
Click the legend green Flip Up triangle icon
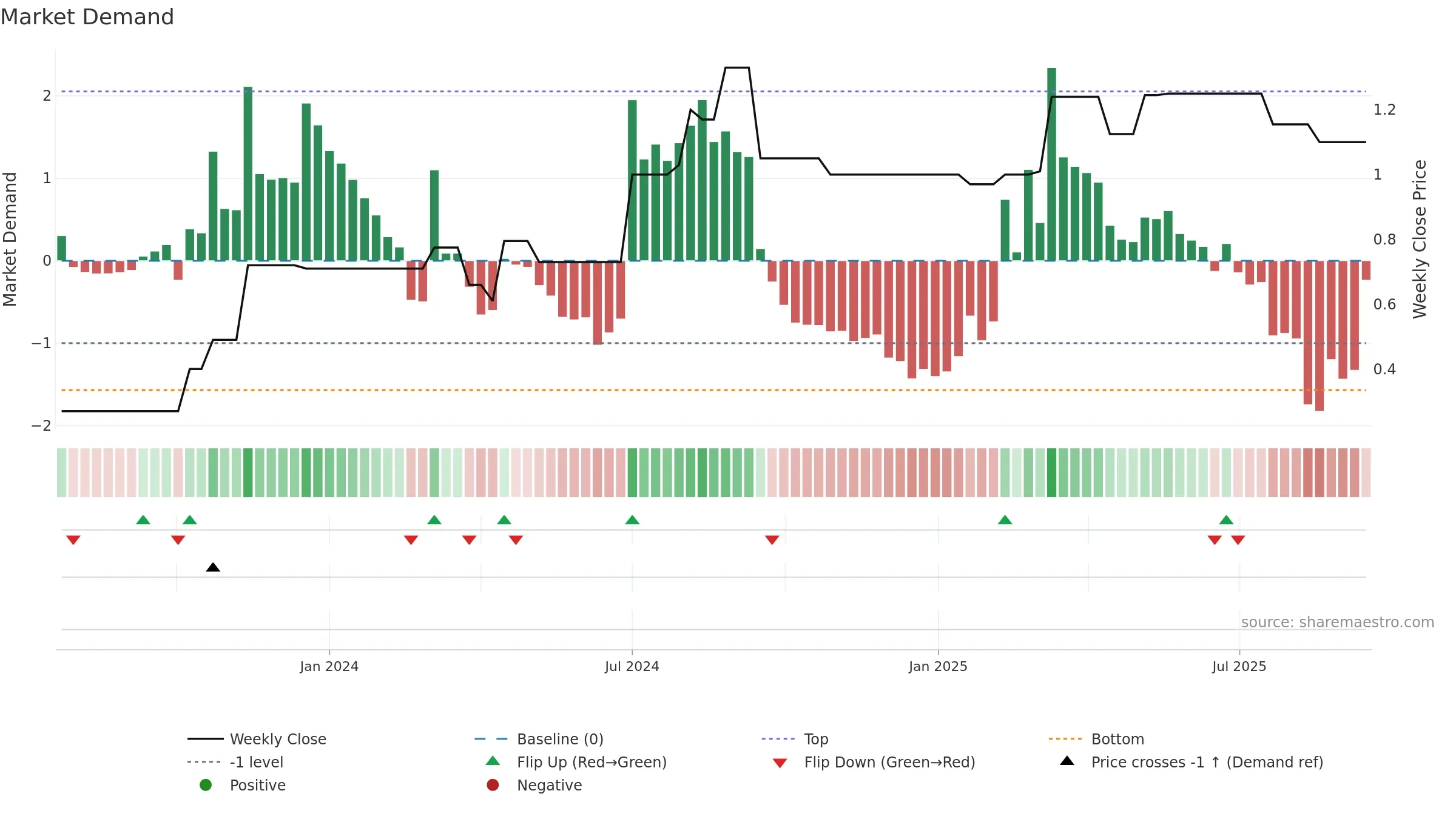click(x=493, y=761)
